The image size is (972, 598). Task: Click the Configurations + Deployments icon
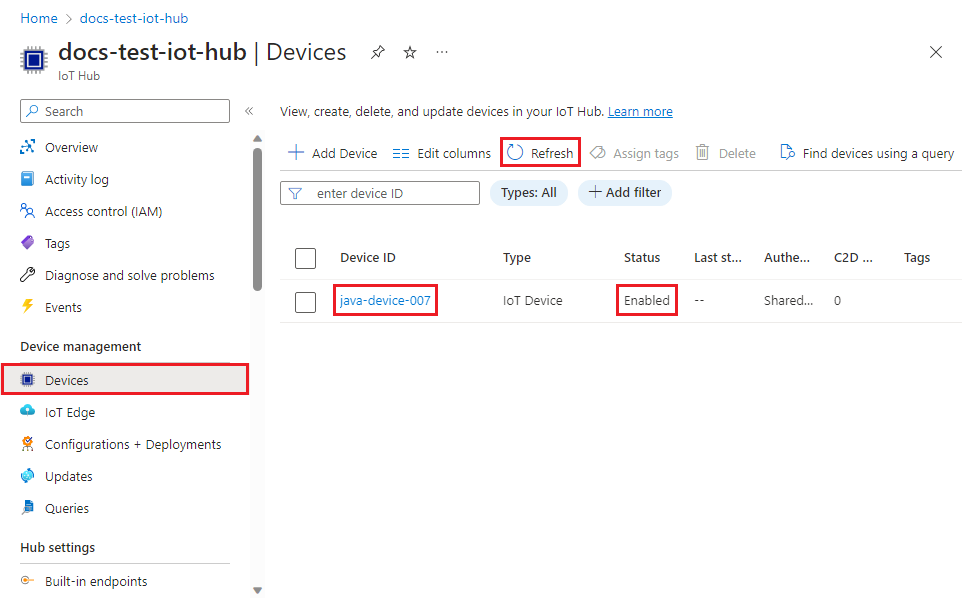(x=27, y=444)
